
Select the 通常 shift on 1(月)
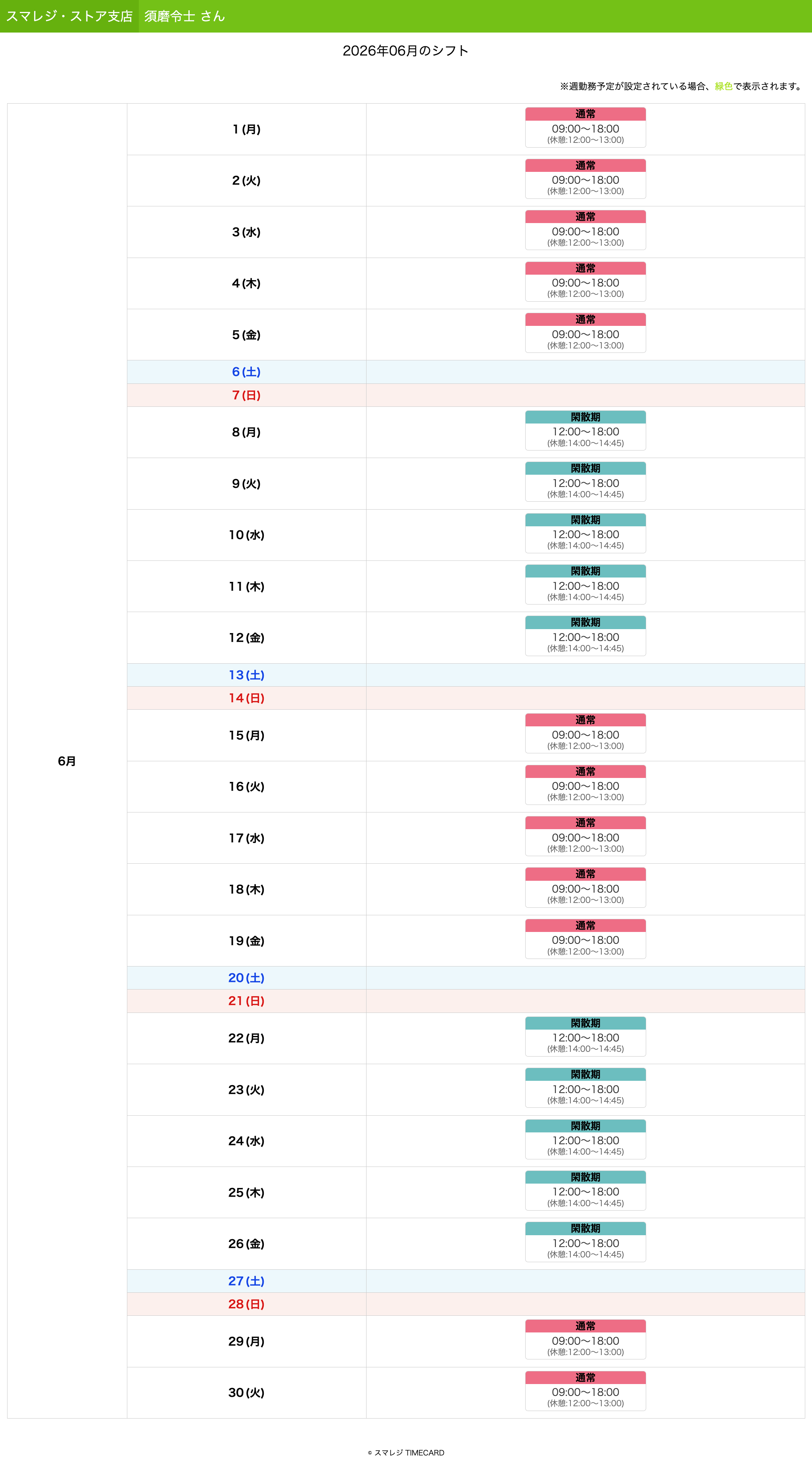pyautogui.click(x=585, y=127)
